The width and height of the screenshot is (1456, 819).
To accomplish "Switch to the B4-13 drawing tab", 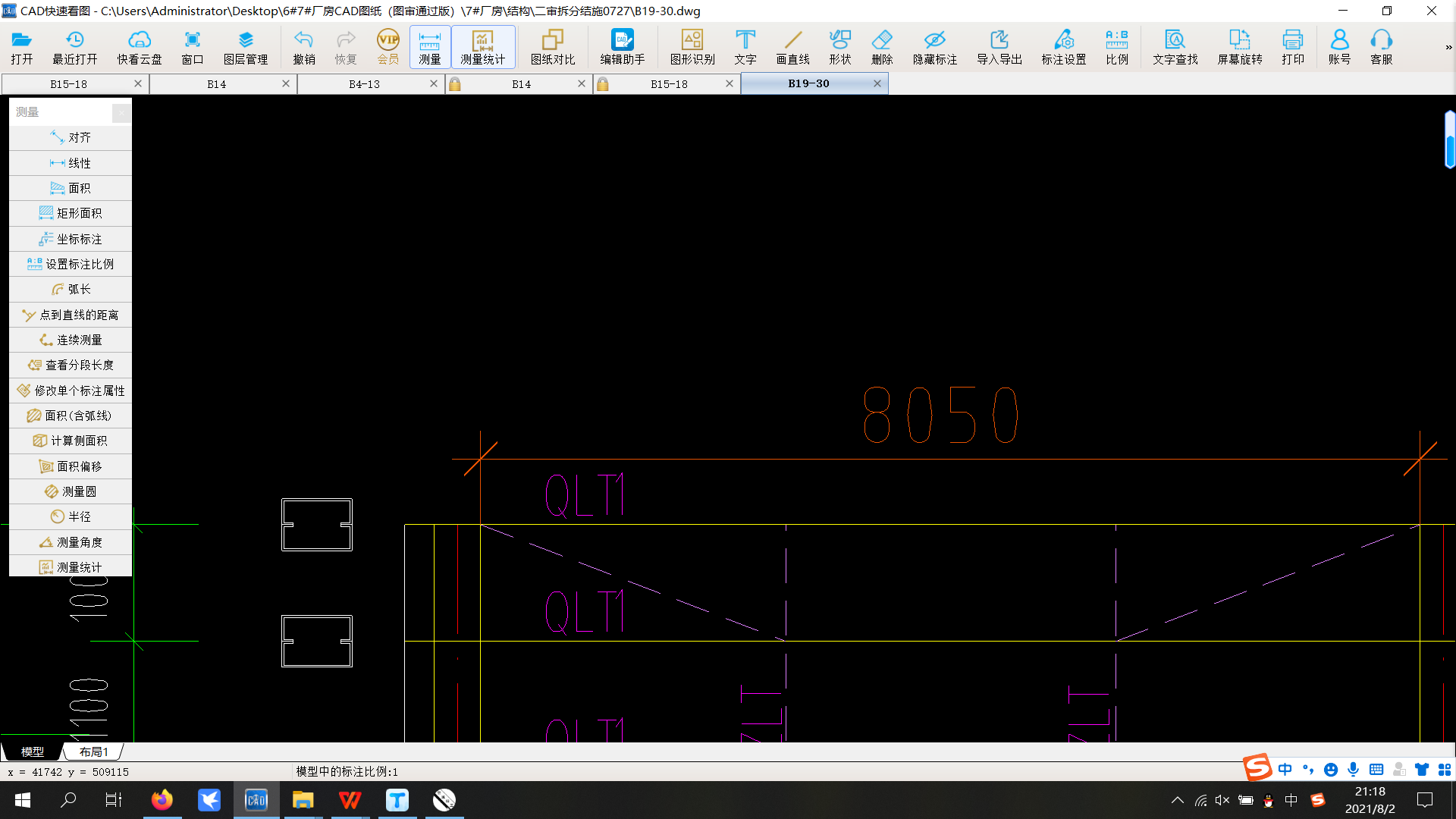I will (364, 84).
